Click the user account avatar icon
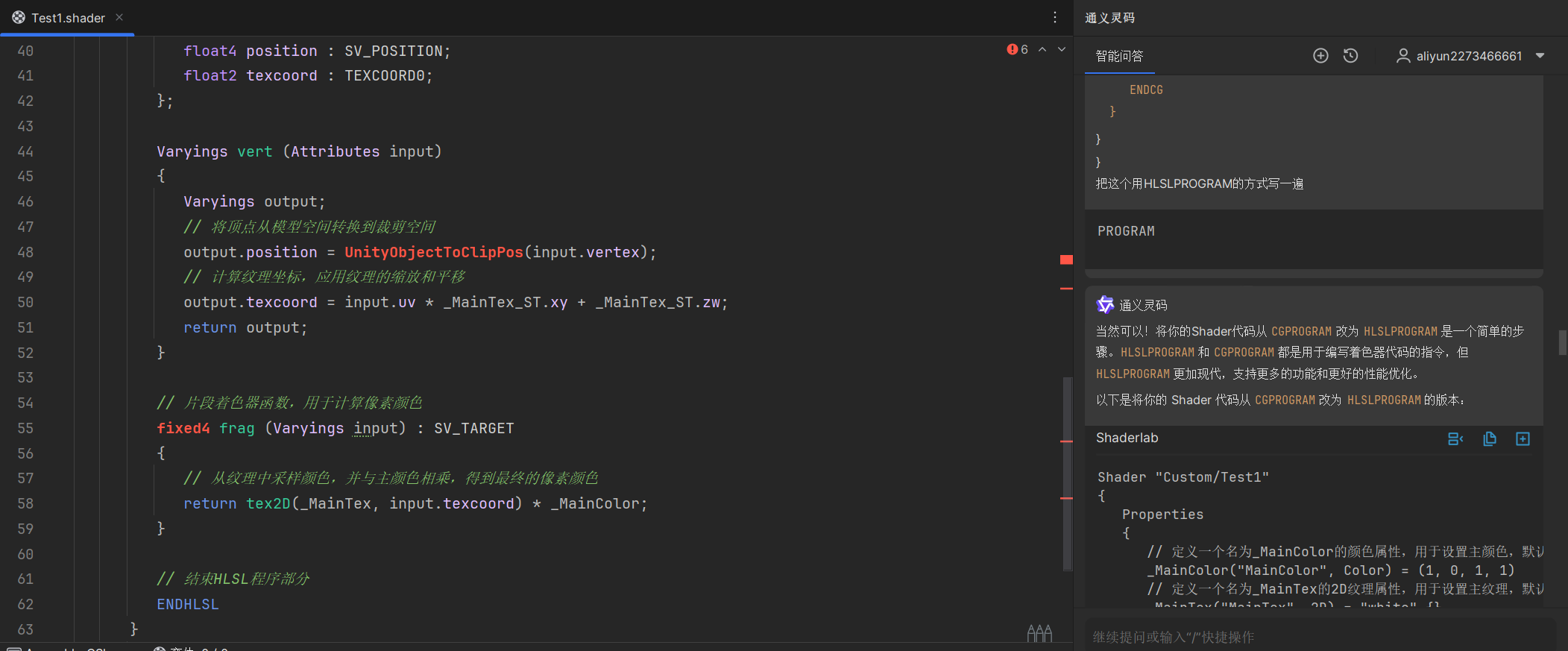The height and width of the screenshot is (651, 1568). click(x=1403, y=56)
